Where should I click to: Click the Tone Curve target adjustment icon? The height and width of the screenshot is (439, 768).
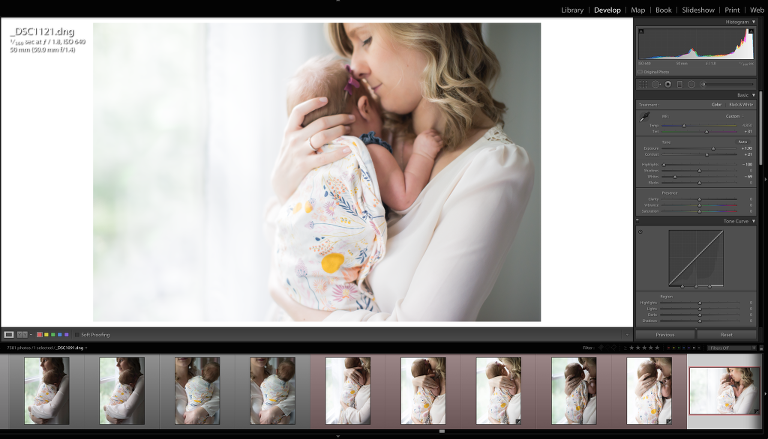coord(641,231)
